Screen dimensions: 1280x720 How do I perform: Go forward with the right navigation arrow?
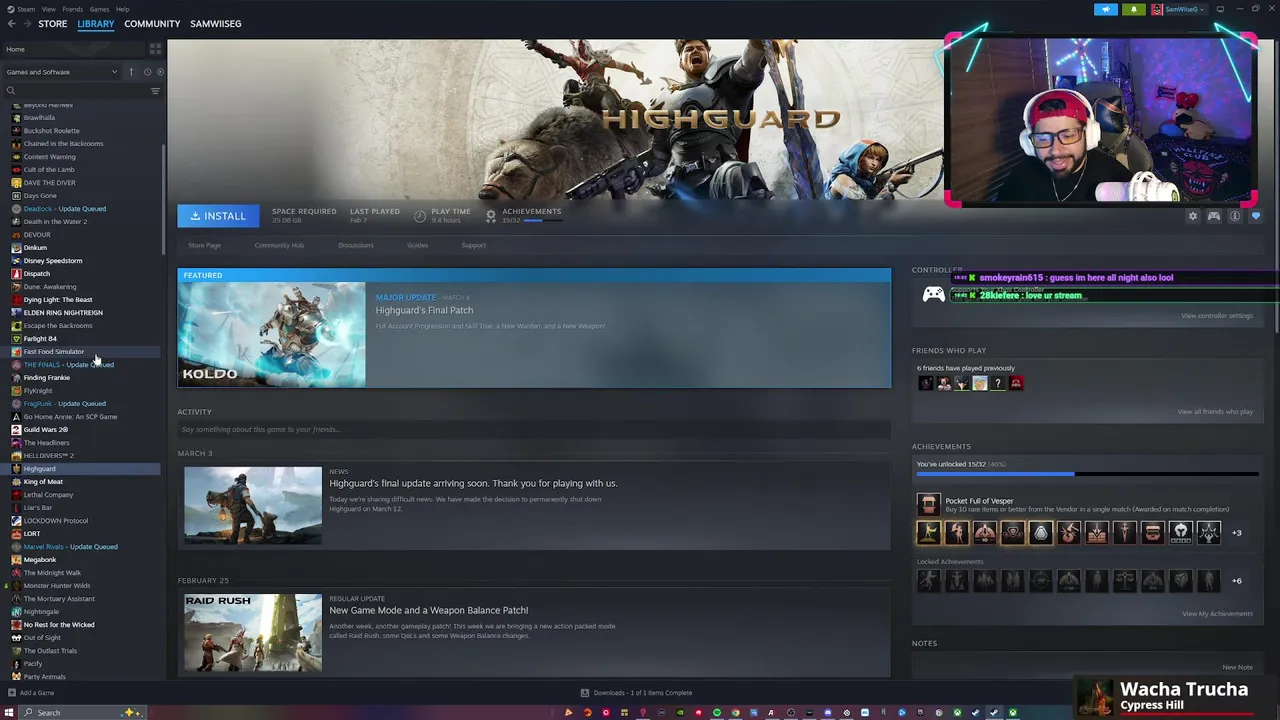click(x=25, y=23)
